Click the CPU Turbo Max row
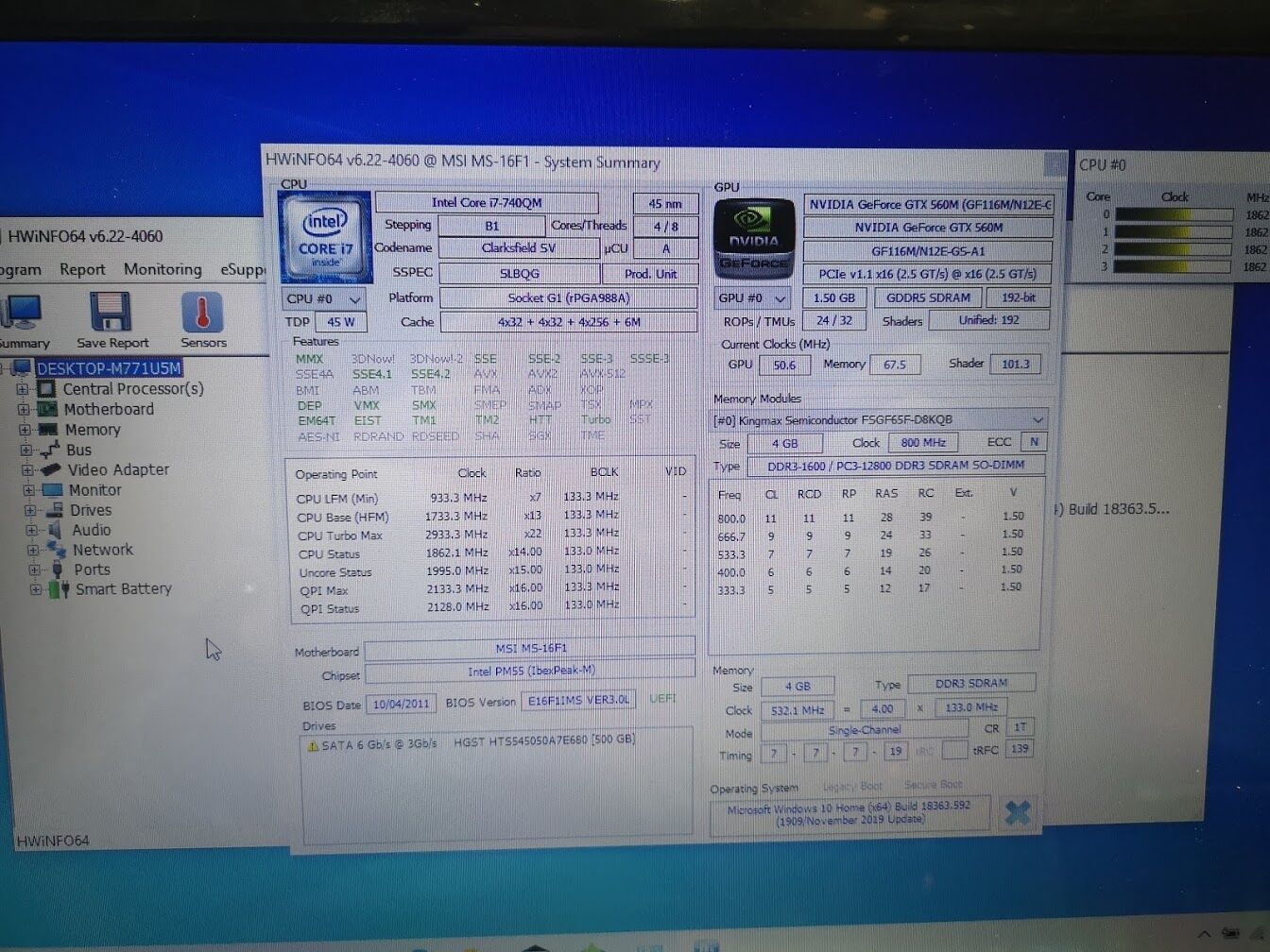This screenshot has height=952, width=1270. (491, 535)
